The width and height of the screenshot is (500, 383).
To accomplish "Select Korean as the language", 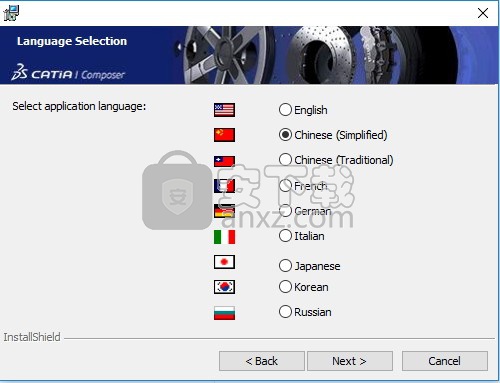I will pos(285,287).
